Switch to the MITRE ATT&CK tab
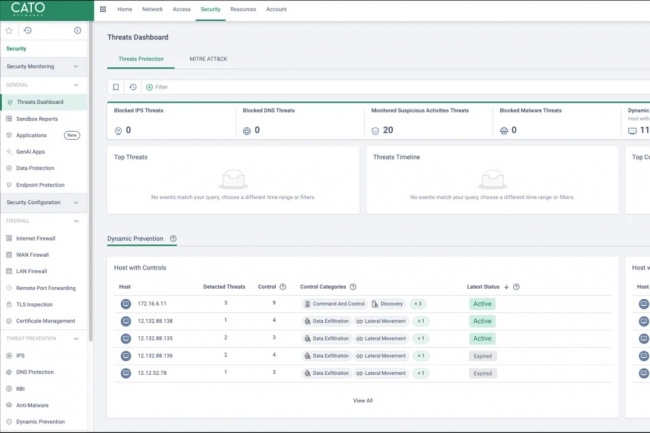The width and height of the screenshot is (650, 433). click(x=208, y=59)
